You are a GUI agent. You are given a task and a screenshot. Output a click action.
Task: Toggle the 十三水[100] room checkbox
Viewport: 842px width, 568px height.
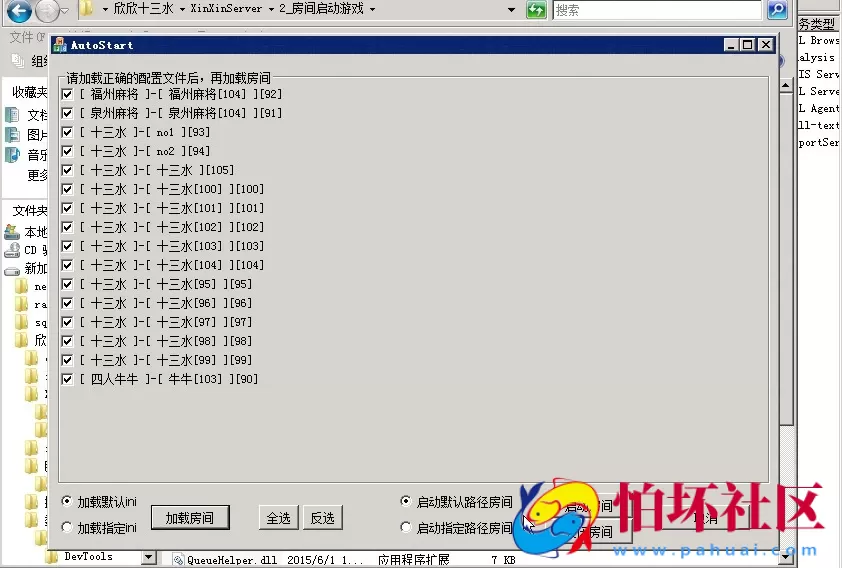[x=67, y=189]
